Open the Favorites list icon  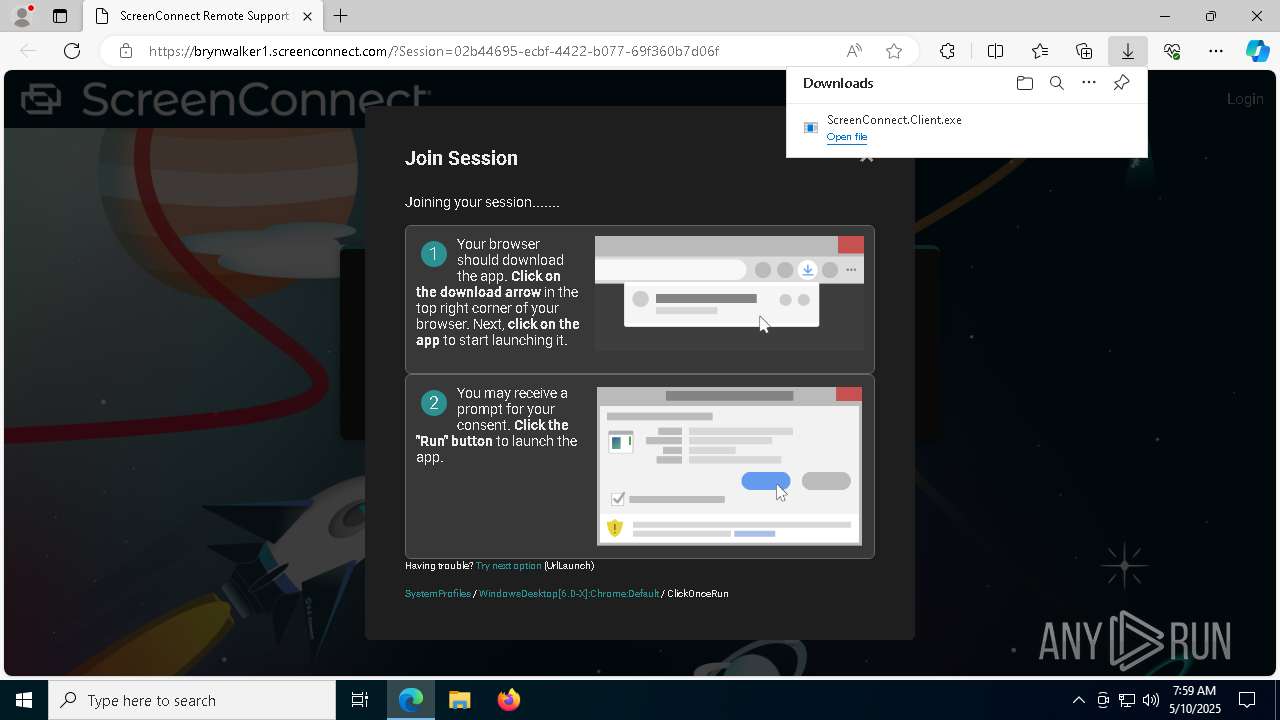pos(1040,51)
